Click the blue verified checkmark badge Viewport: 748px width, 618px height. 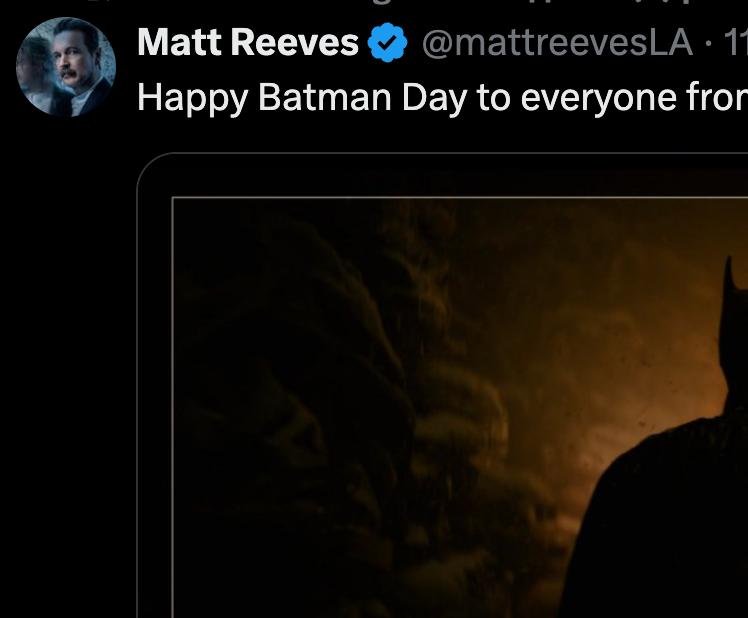(387, 42)
